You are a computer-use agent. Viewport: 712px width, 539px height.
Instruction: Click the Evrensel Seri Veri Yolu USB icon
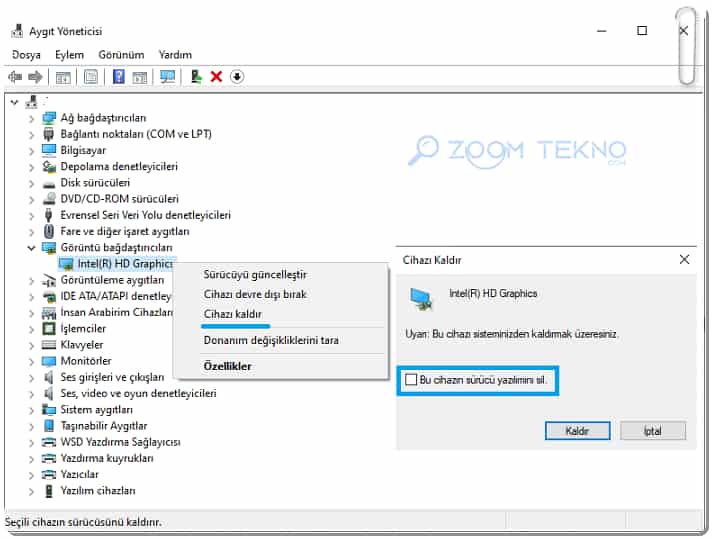(x=49, y=215)
